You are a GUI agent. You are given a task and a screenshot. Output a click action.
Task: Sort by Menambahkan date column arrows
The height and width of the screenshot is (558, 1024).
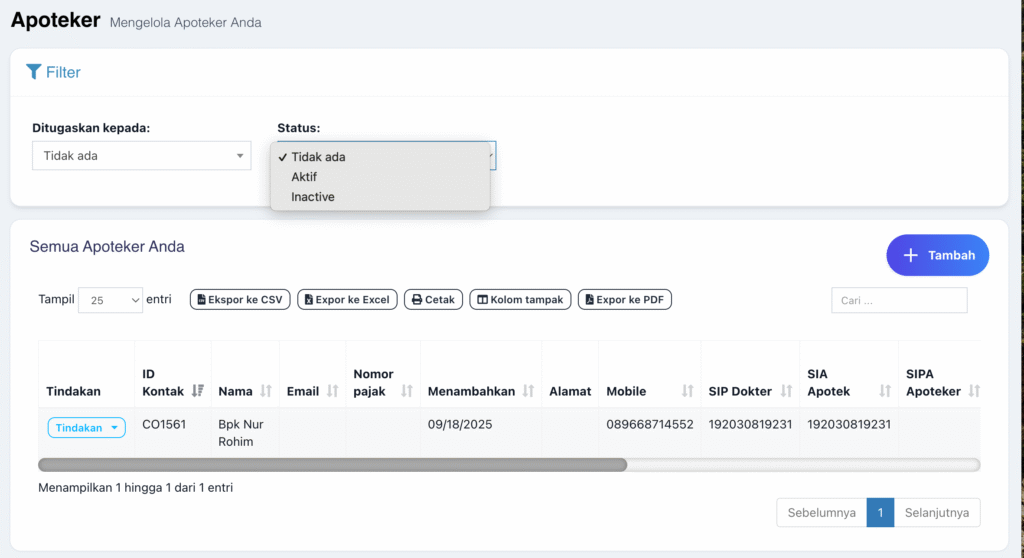pos(528,391)
